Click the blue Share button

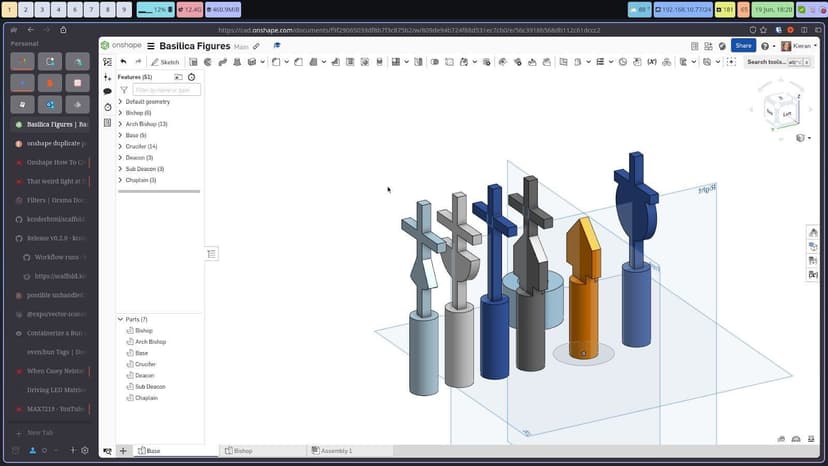coord(743,46)
